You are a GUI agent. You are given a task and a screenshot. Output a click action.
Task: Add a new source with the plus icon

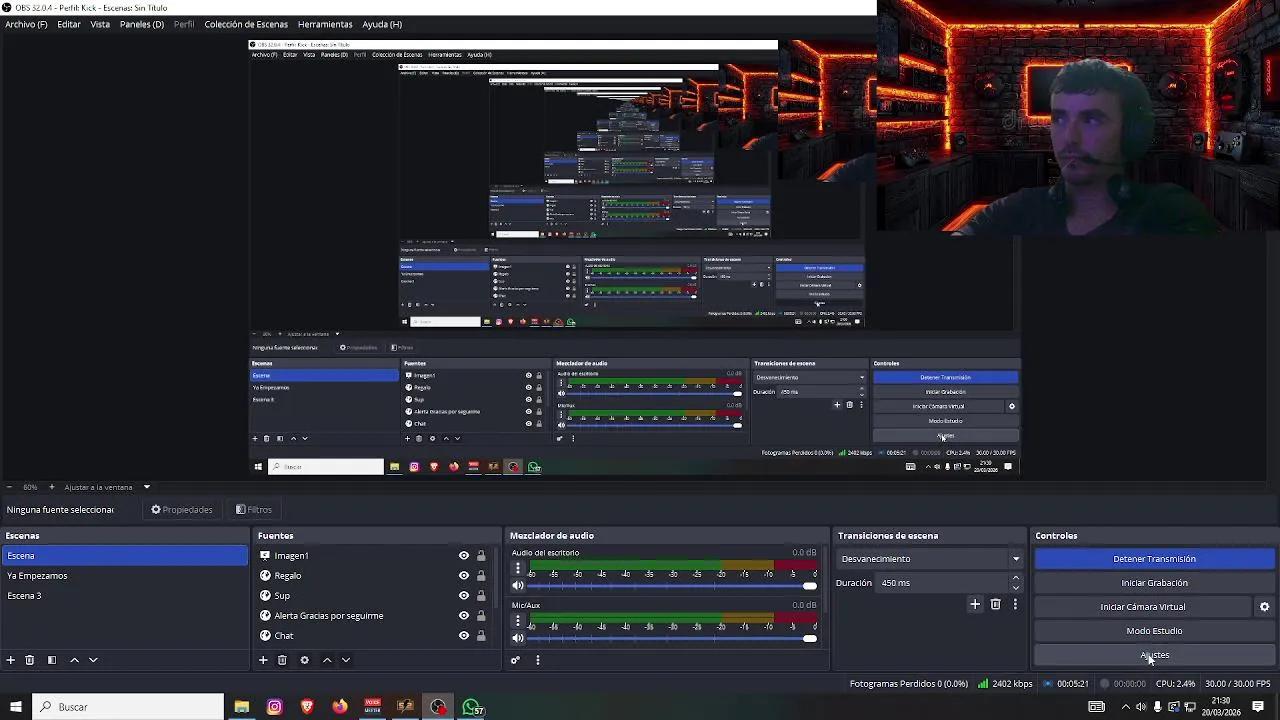click(x=262, y=660)
